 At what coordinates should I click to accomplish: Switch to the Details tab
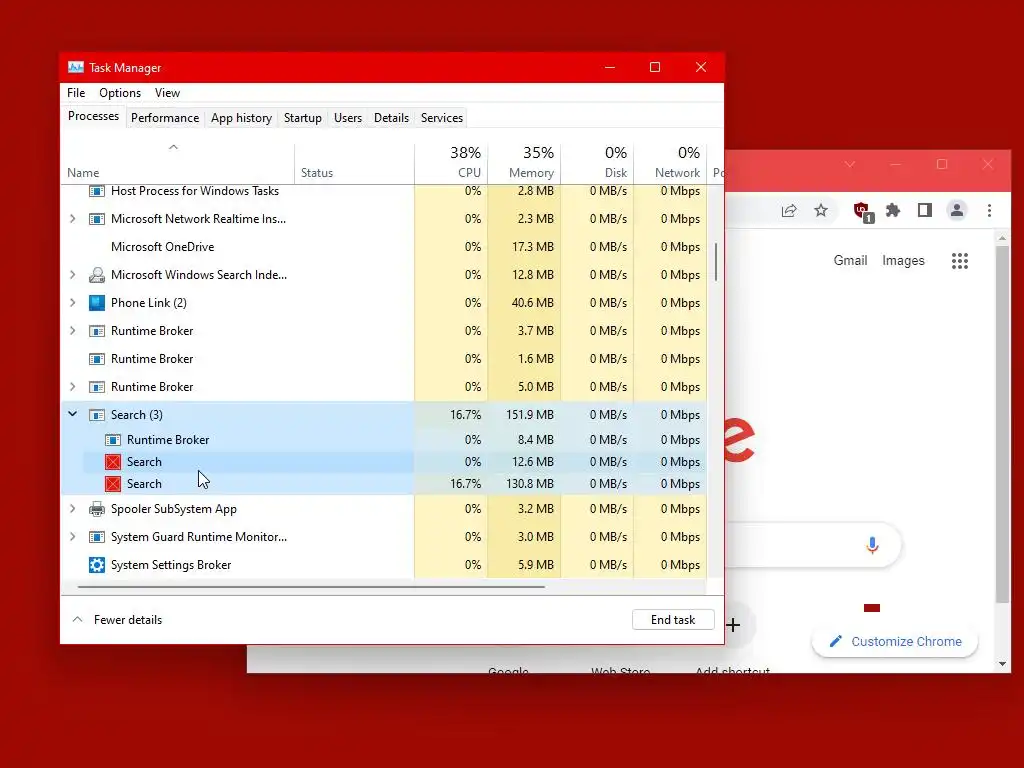point(391,118)
